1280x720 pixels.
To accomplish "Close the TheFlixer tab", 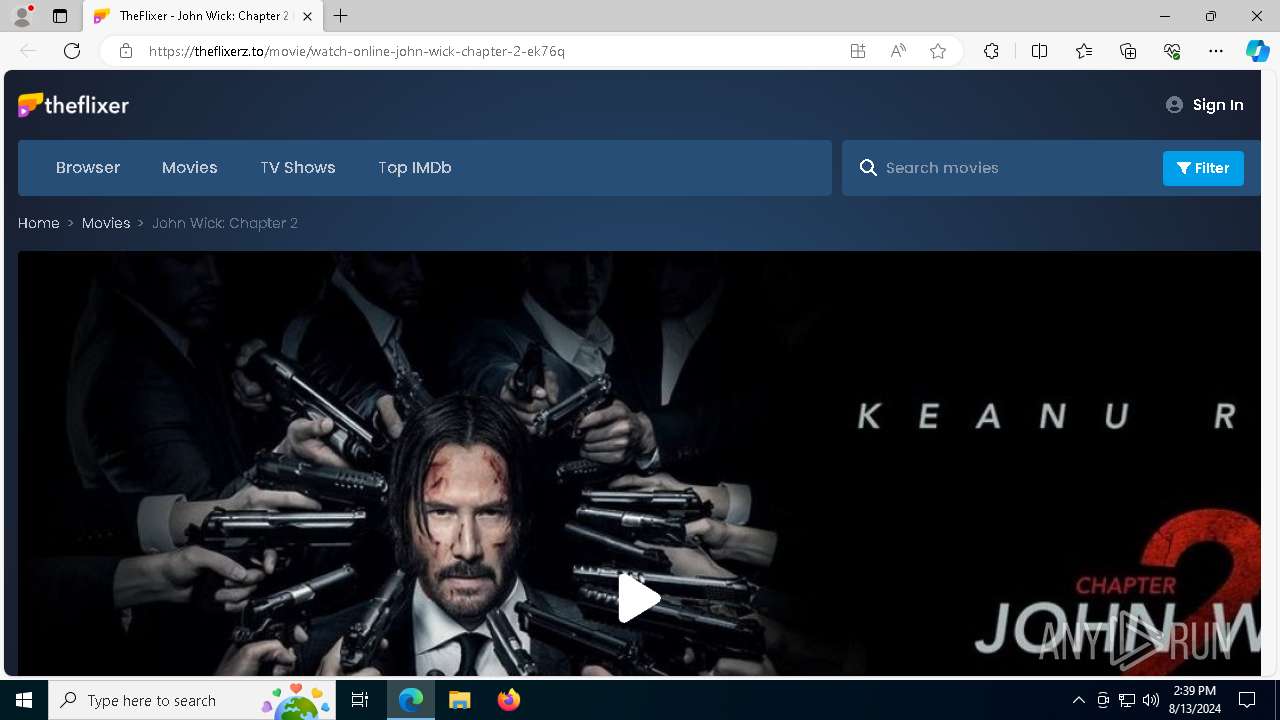I will pyautogui.click(x=307, y=16).
